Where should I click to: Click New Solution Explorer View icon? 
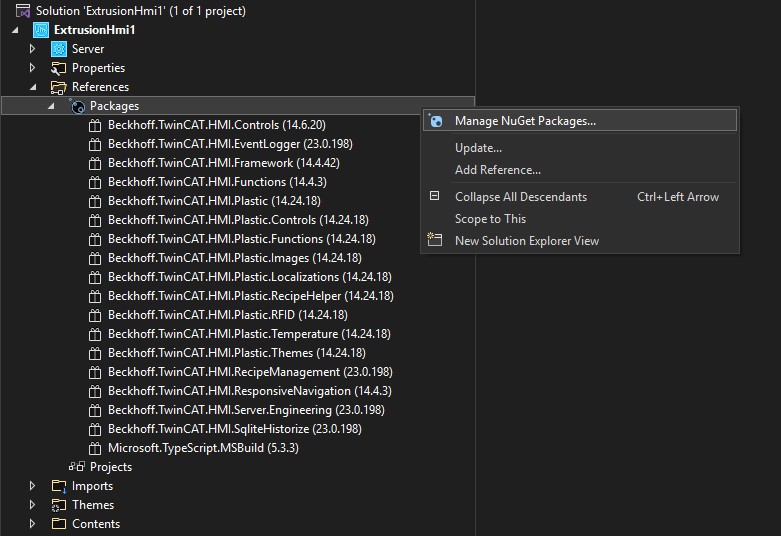434,240
